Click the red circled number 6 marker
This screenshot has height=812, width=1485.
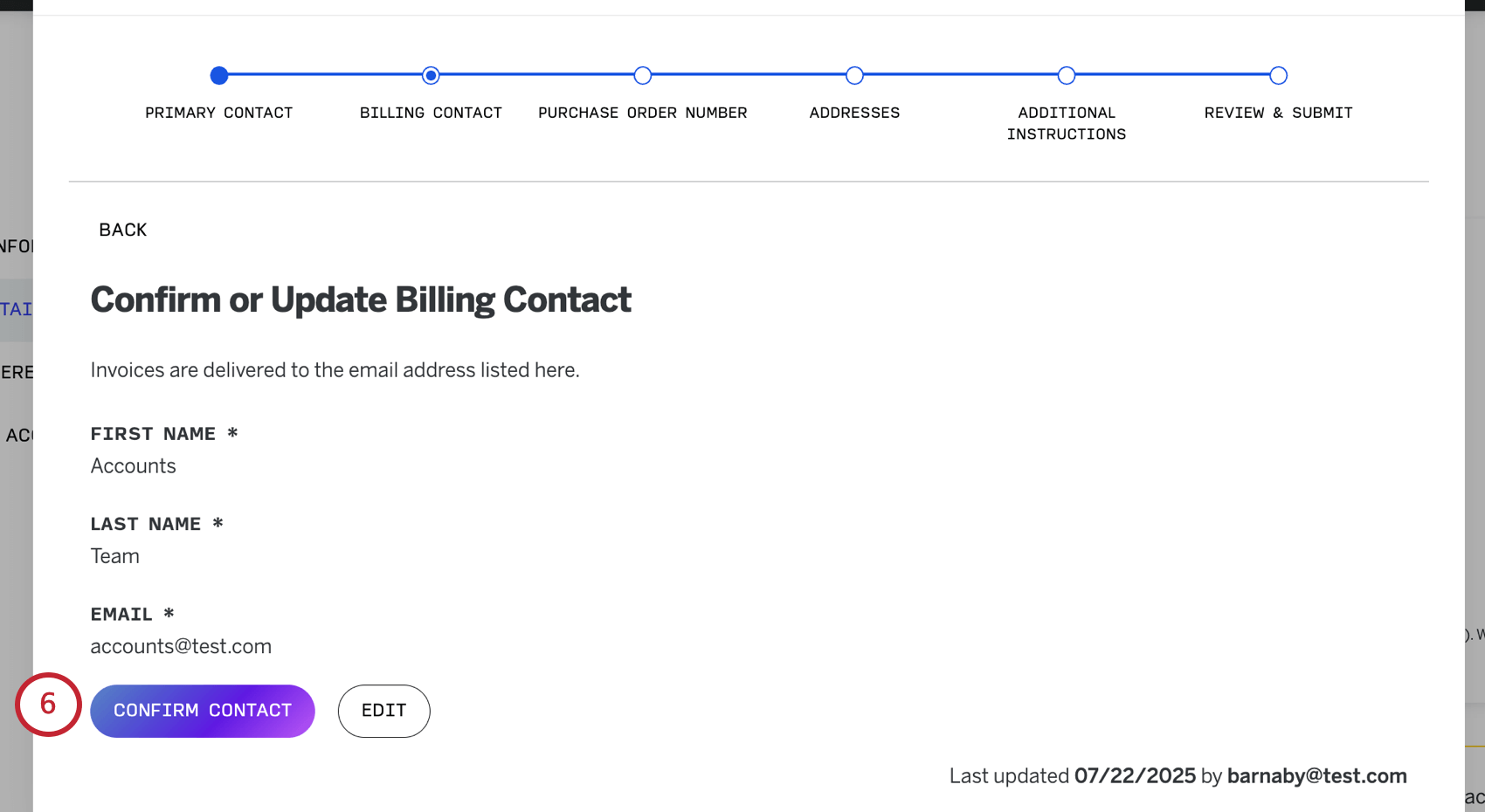(x=48, y=704)
